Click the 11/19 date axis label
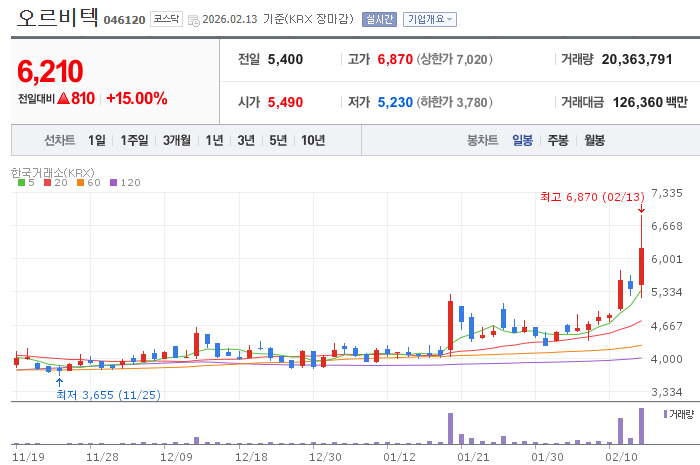The height and width of the screenshot is (465, 700). (28, 457)
